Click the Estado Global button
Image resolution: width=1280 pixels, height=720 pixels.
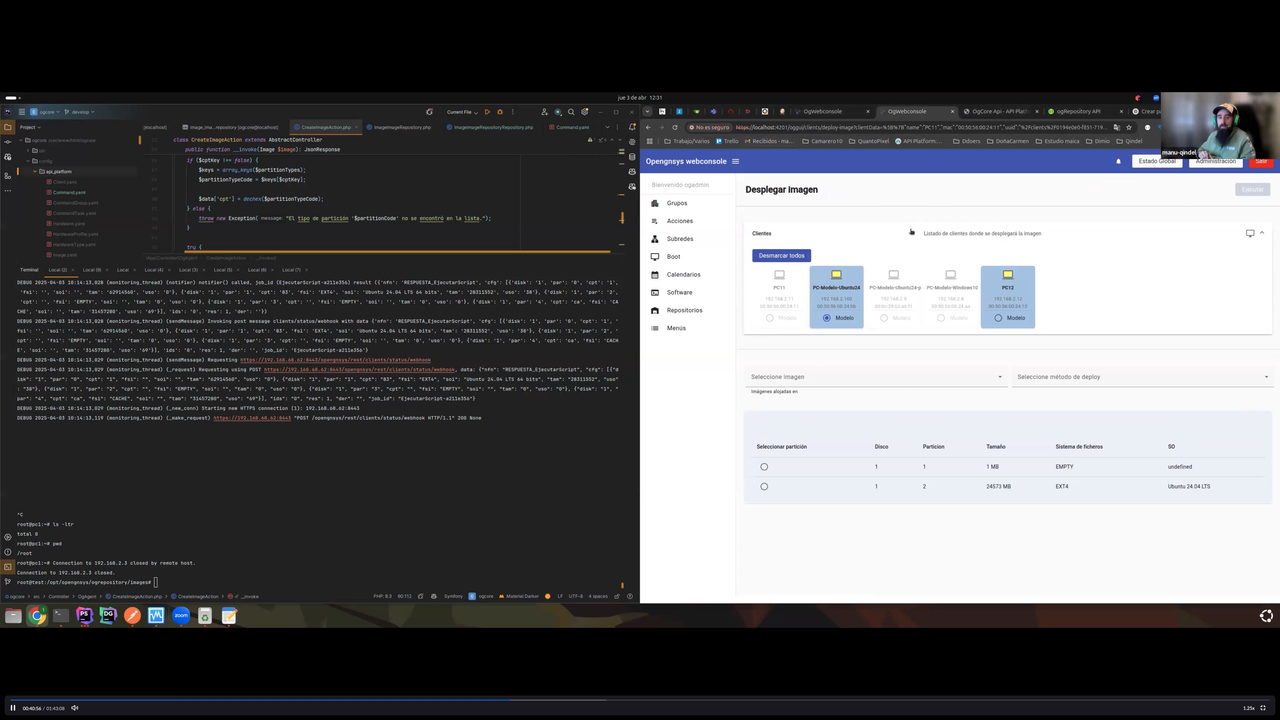[x=1157, y=161]
